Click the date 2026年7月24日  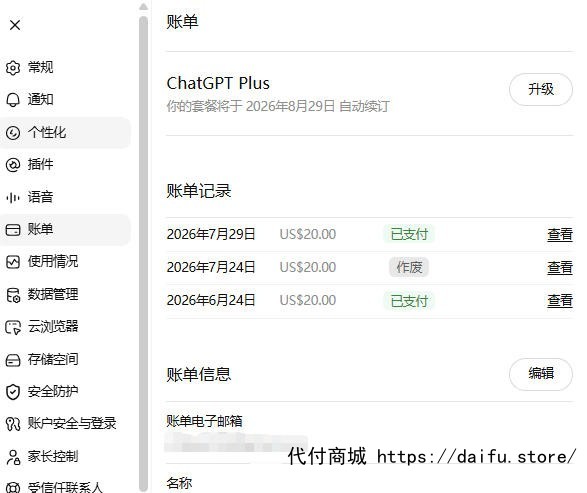click(x=211, y=267)
